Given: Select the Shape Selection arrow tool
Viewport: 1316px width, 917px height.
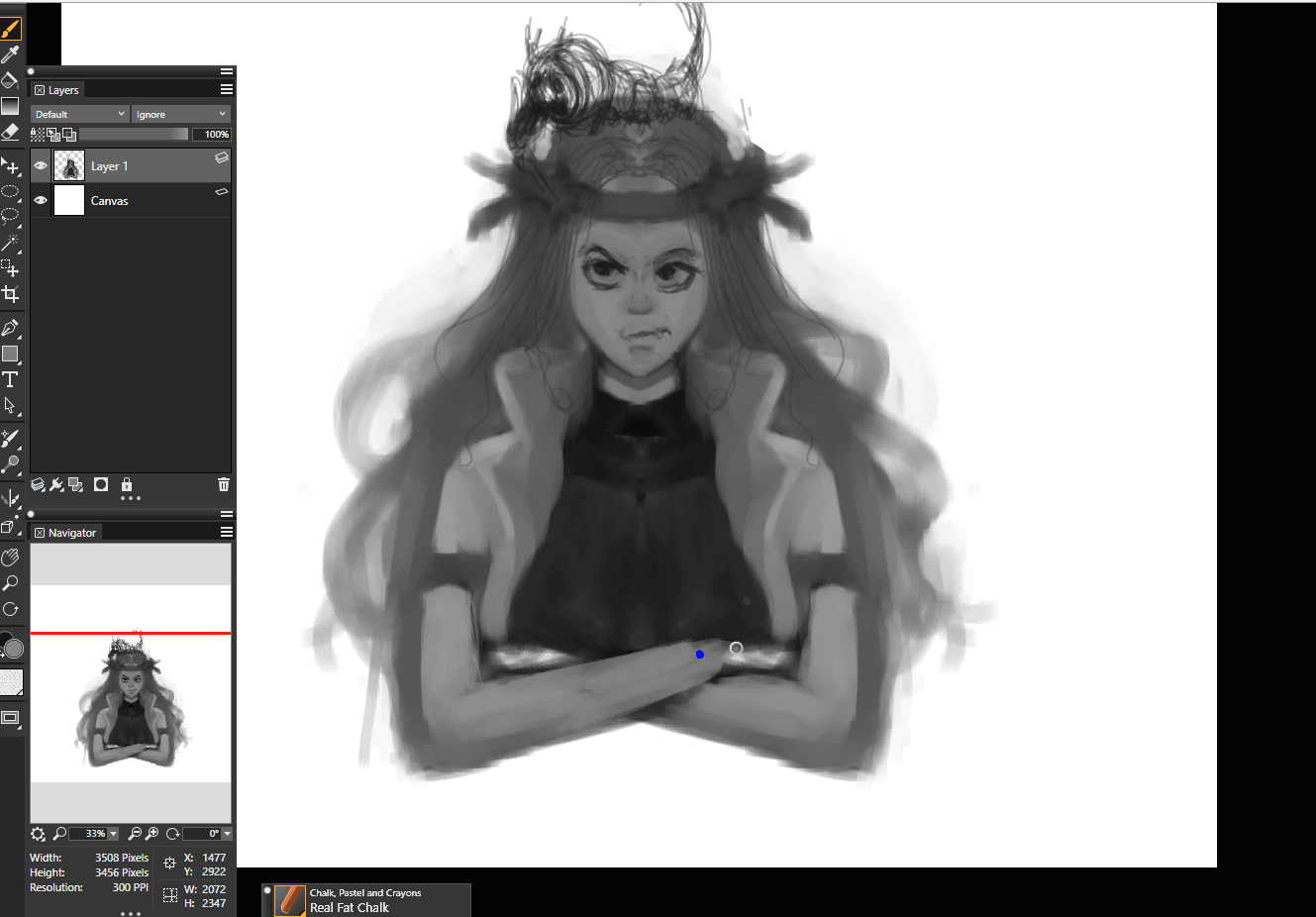Looking at the screenshot, I should tap(11, 405).
